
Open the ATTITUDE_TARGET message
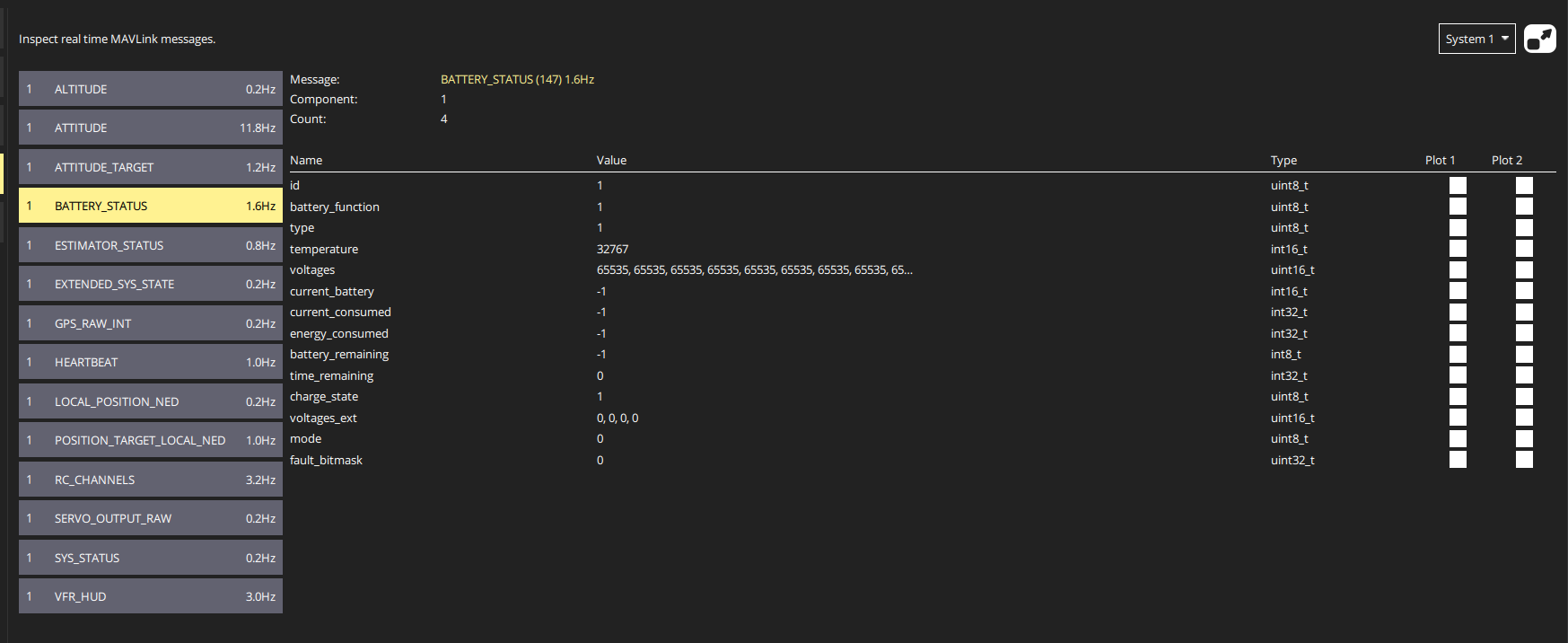[x=150, y=167]
